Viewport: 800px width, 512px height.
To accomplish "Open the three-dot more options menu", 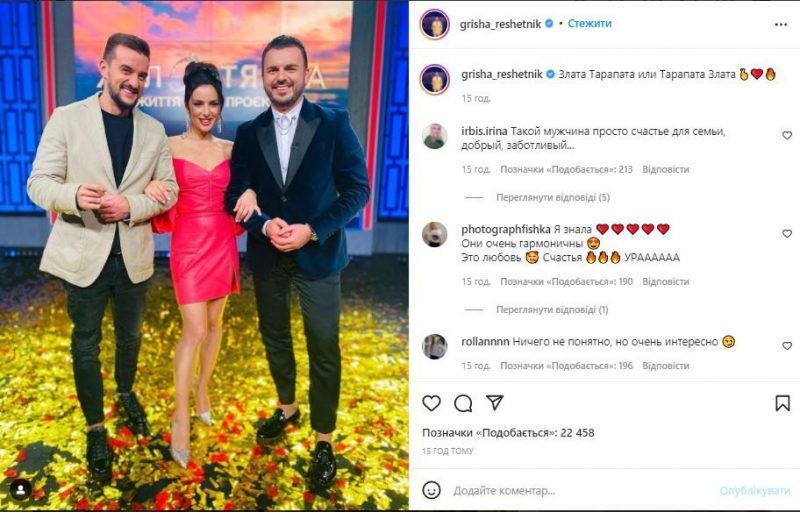I will (781, 24).
